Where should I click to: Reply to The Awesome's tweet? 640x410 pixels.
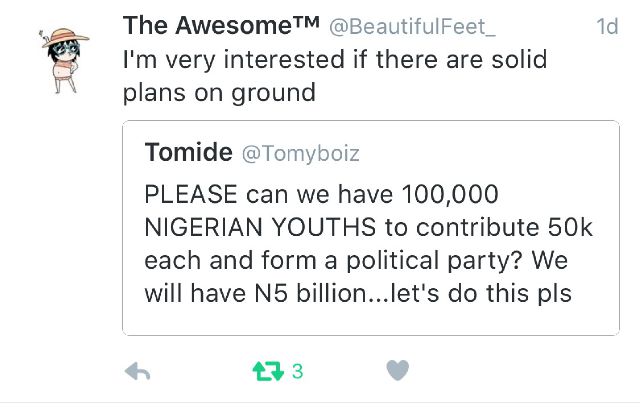tap(138, 371)
